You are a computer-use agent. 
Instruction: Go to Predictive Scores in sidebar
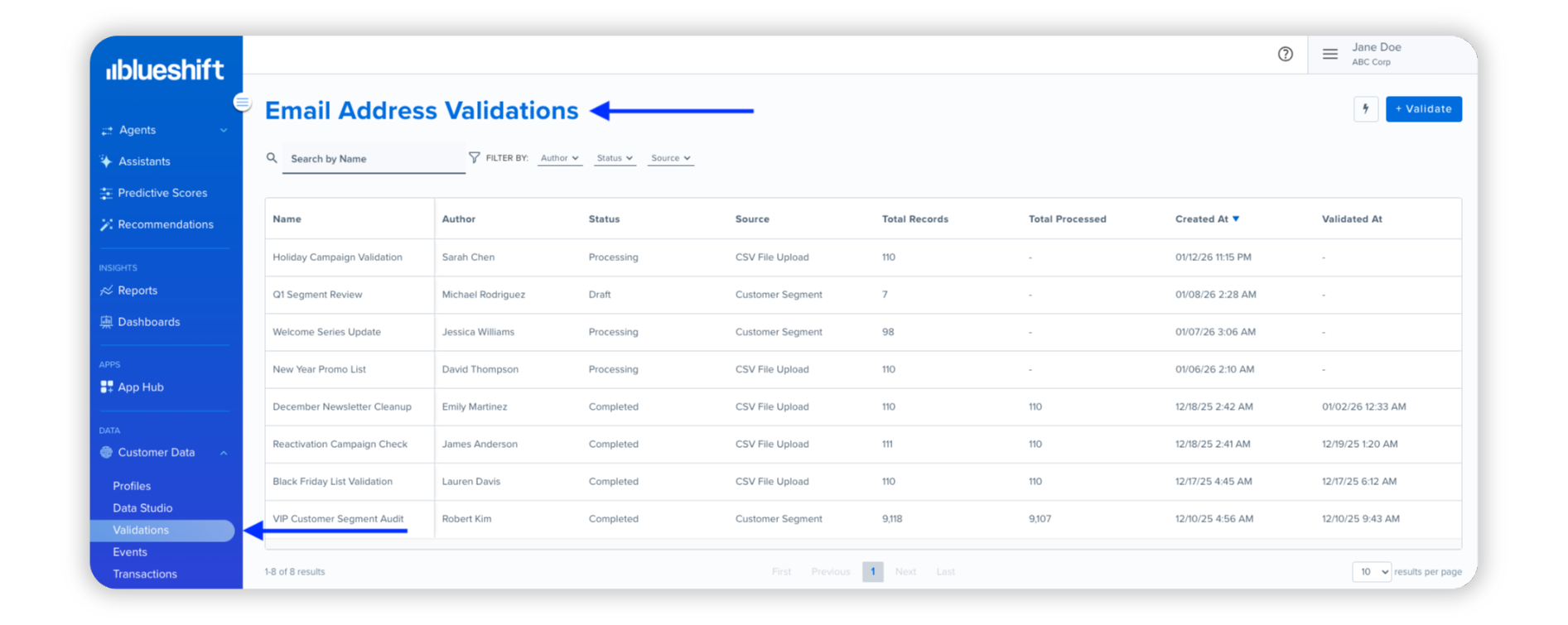[162, 193]
